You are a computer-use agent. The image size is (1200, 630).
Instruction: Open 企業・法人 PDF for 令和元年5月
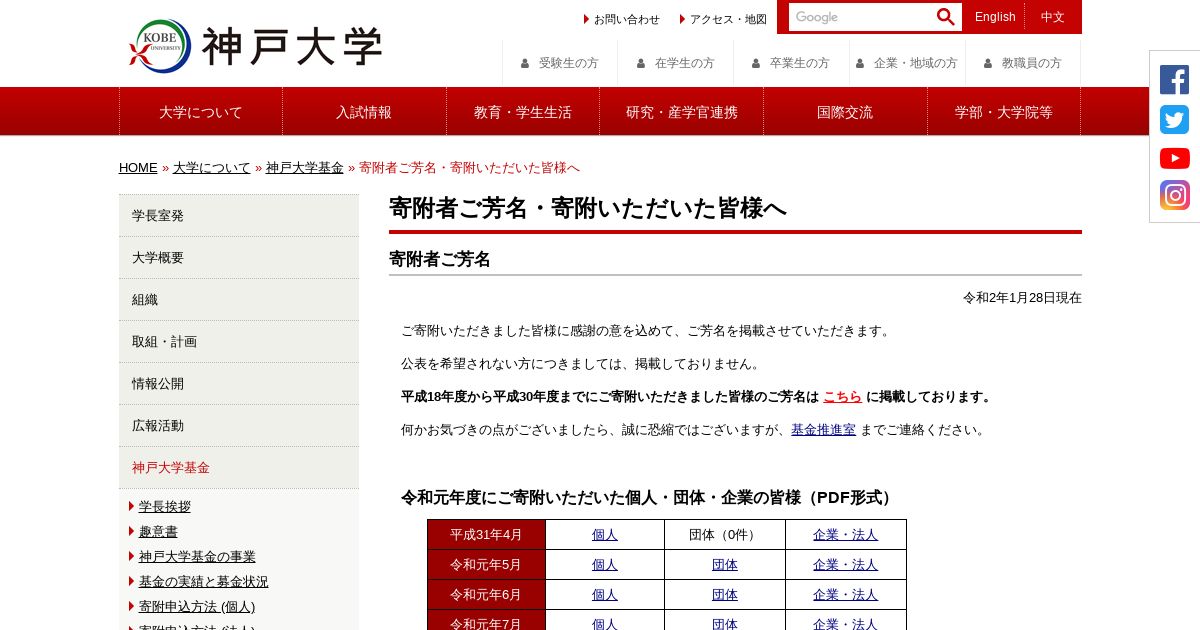pyautogui.click(x=845, y=564)
